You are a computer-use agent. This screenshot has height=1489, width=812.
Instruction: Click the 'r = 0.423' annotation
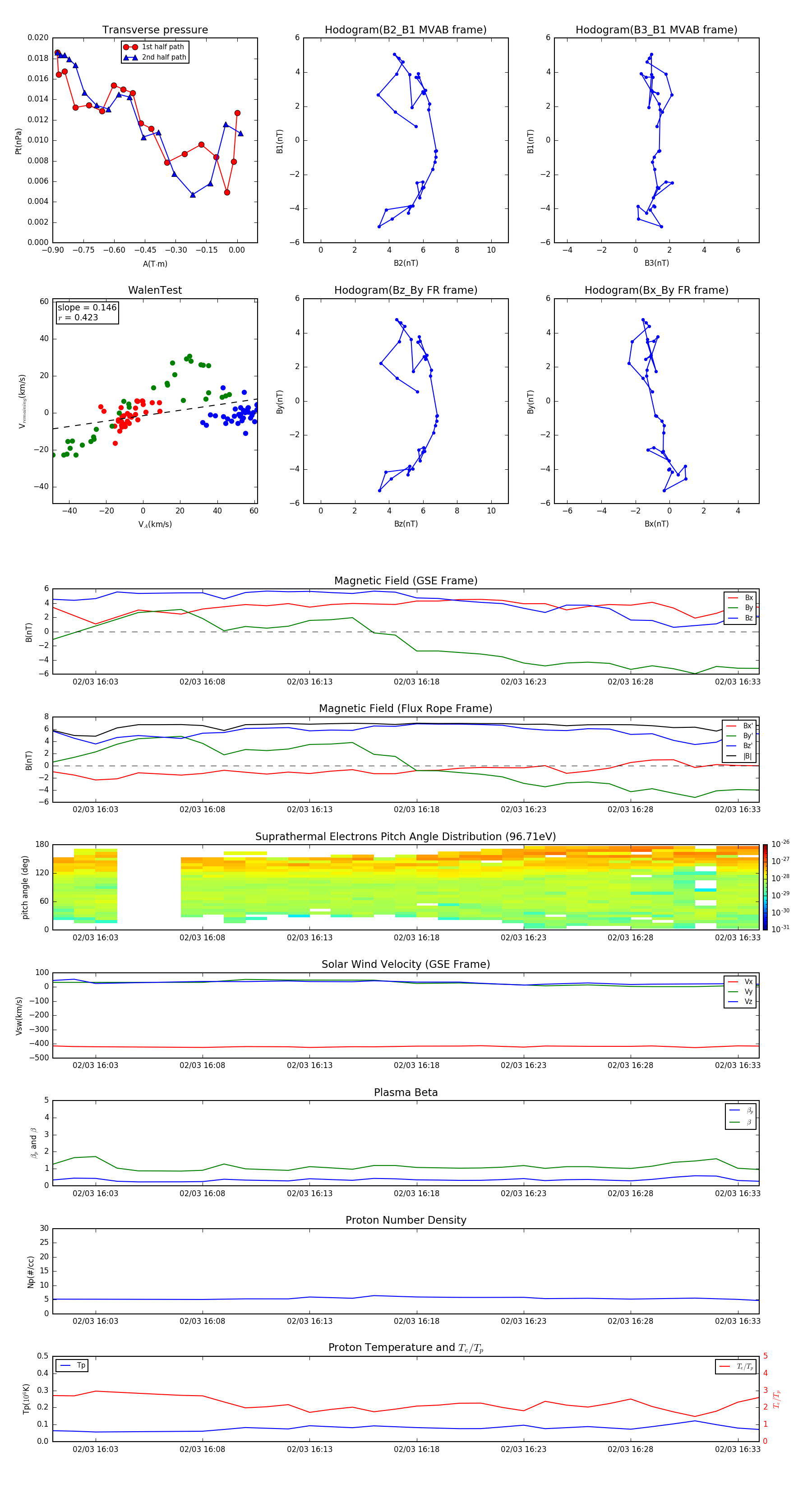click(78, 317)
